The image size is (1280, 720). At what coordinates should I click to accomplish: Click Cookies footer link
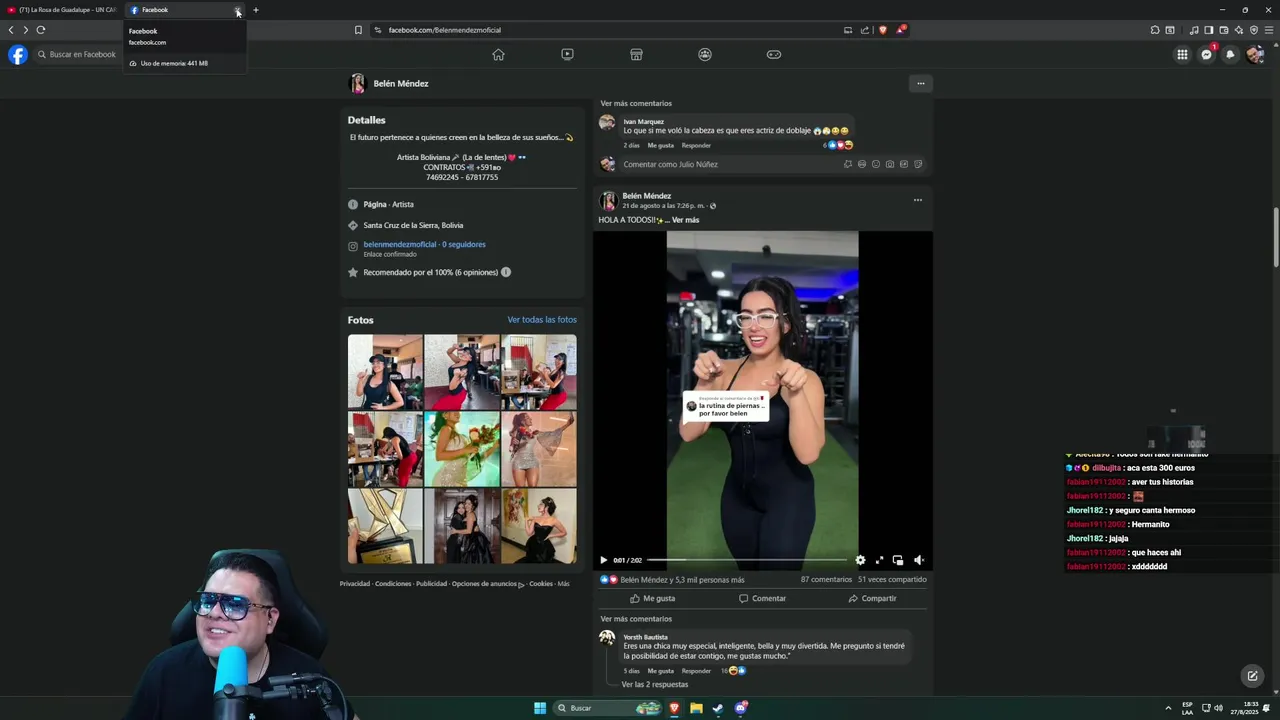(541, 584)
